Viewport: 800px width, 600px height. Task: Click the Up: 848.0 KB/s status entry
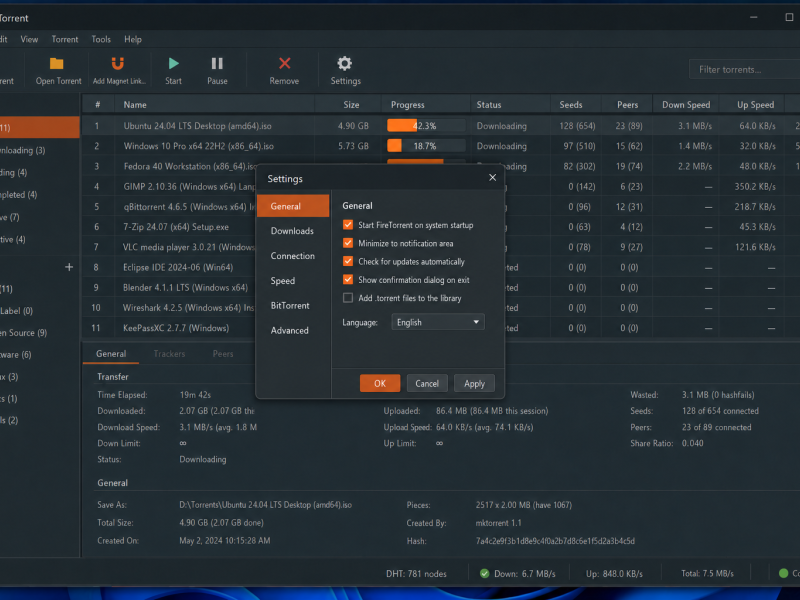[614, 573]
